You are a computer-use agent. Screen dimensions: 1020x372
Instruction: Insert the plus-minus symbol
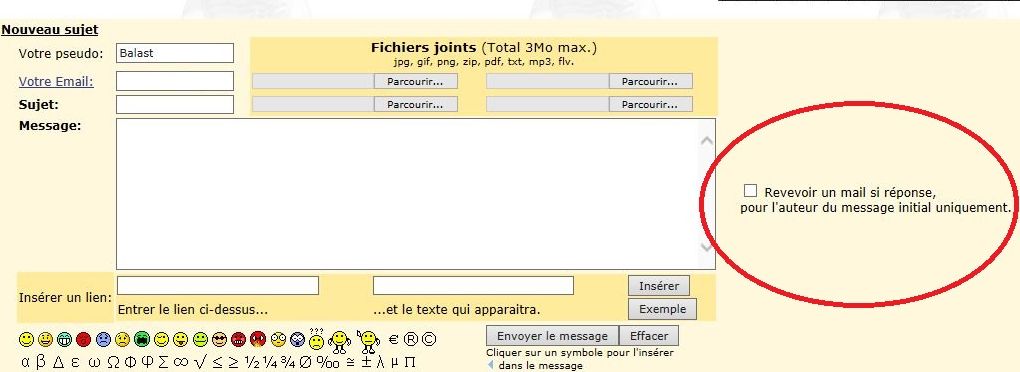click(366, 362)
